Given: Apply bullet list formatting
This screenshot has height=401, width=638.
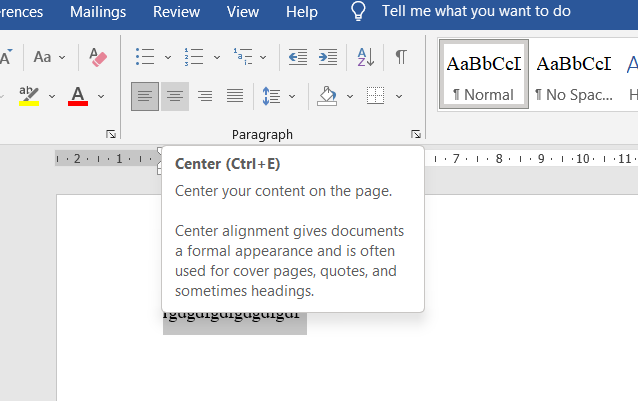Looking at the screenshot, I should tap(145, 57).
